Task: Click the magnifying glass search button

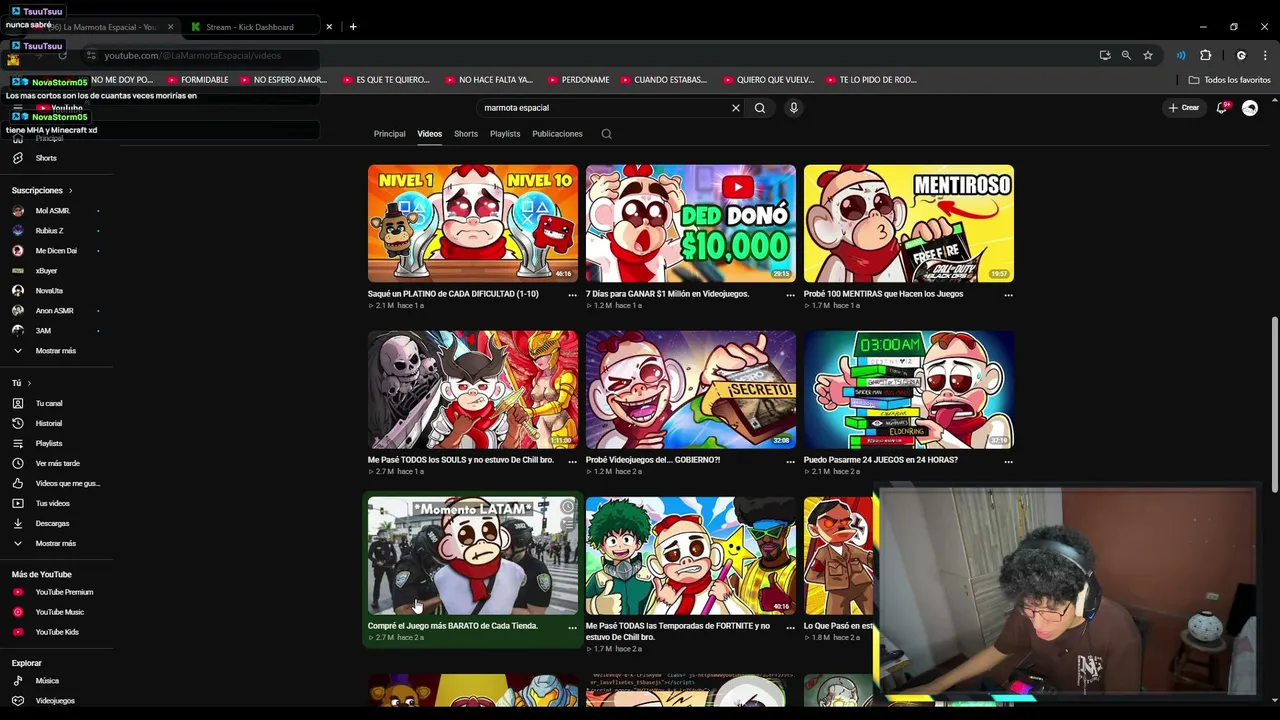Action: [x=760, y=108]
